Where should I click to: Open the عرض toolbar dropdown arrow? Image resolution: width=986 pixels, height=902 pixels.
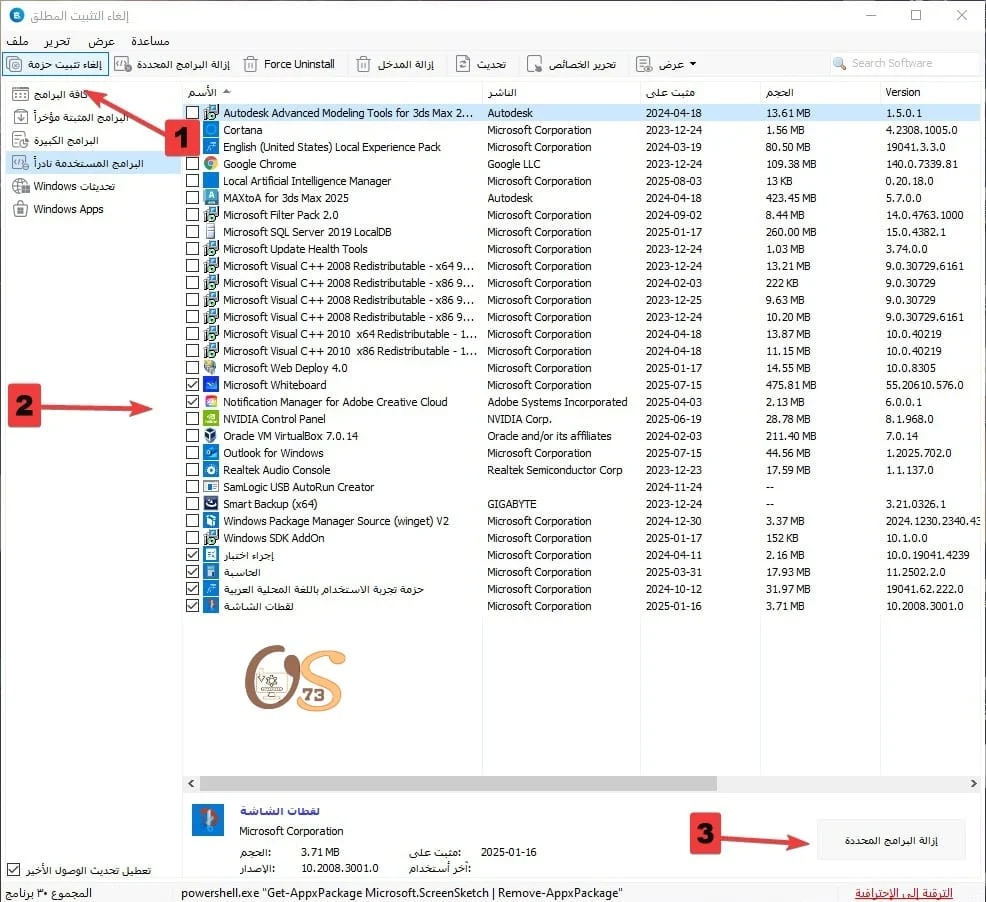pyautogui.click(x=693, y=64)
